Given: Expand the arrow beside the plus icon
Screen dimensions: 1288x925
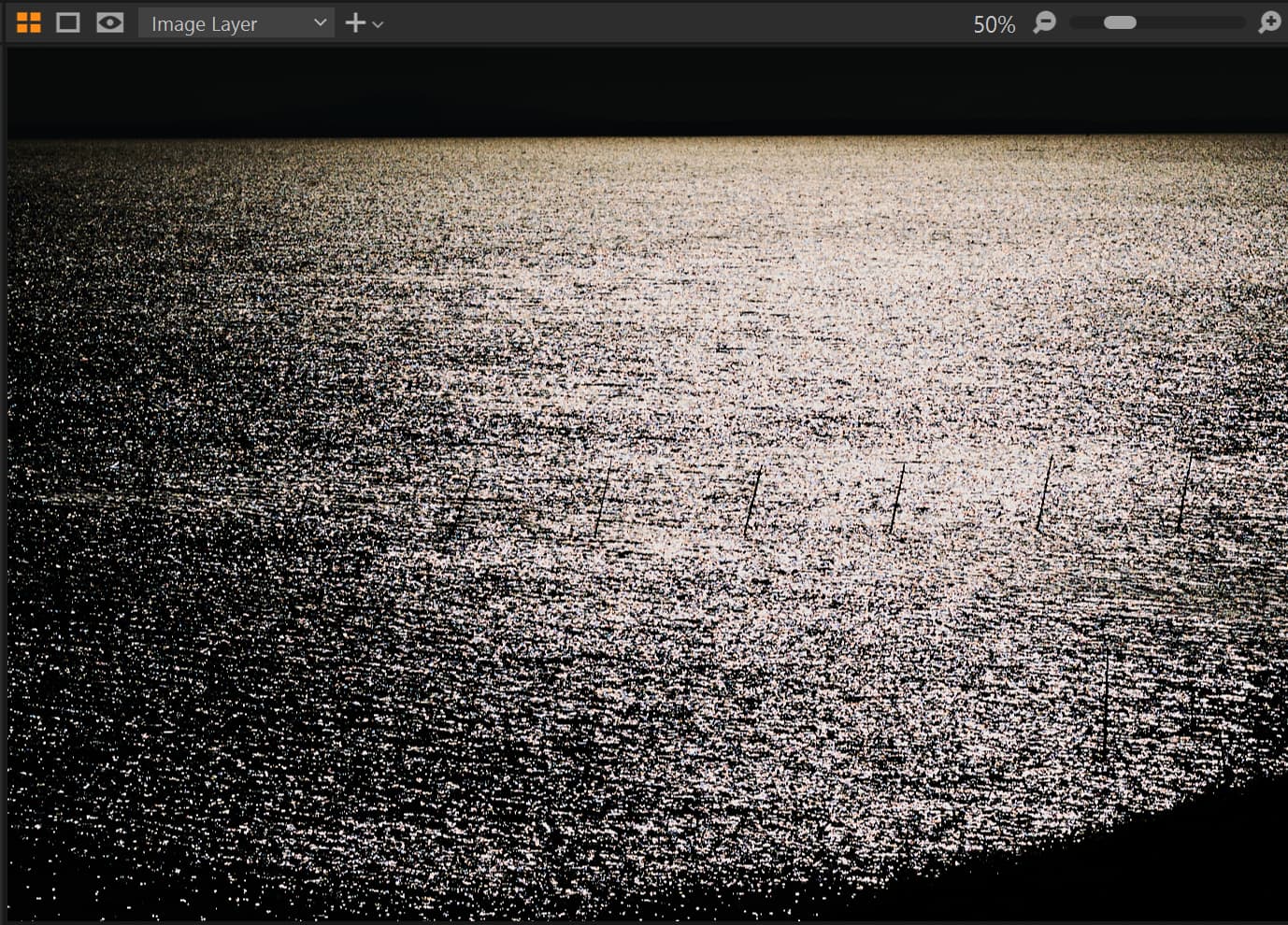Looking at the screenshot, I should point(378,24).
